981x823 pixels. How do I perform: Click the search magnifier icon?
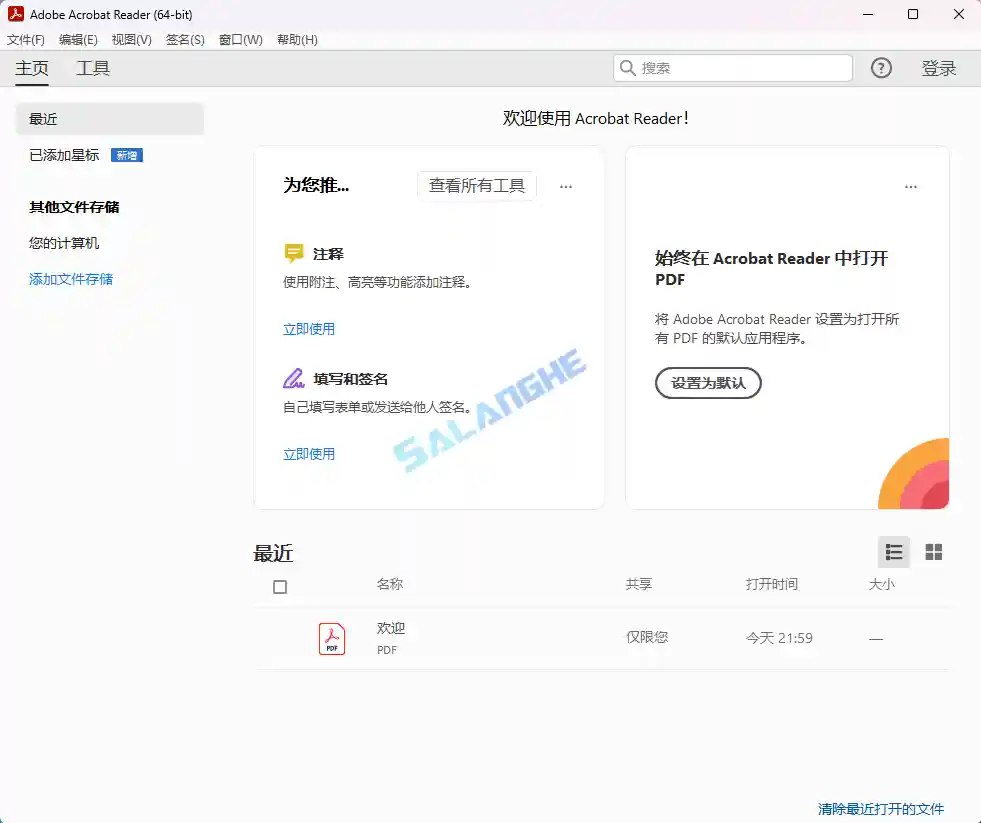(x=628, y=68)
